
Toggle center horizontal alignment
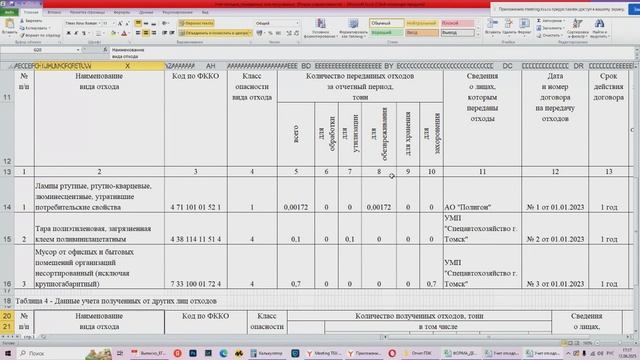[146, 33]
